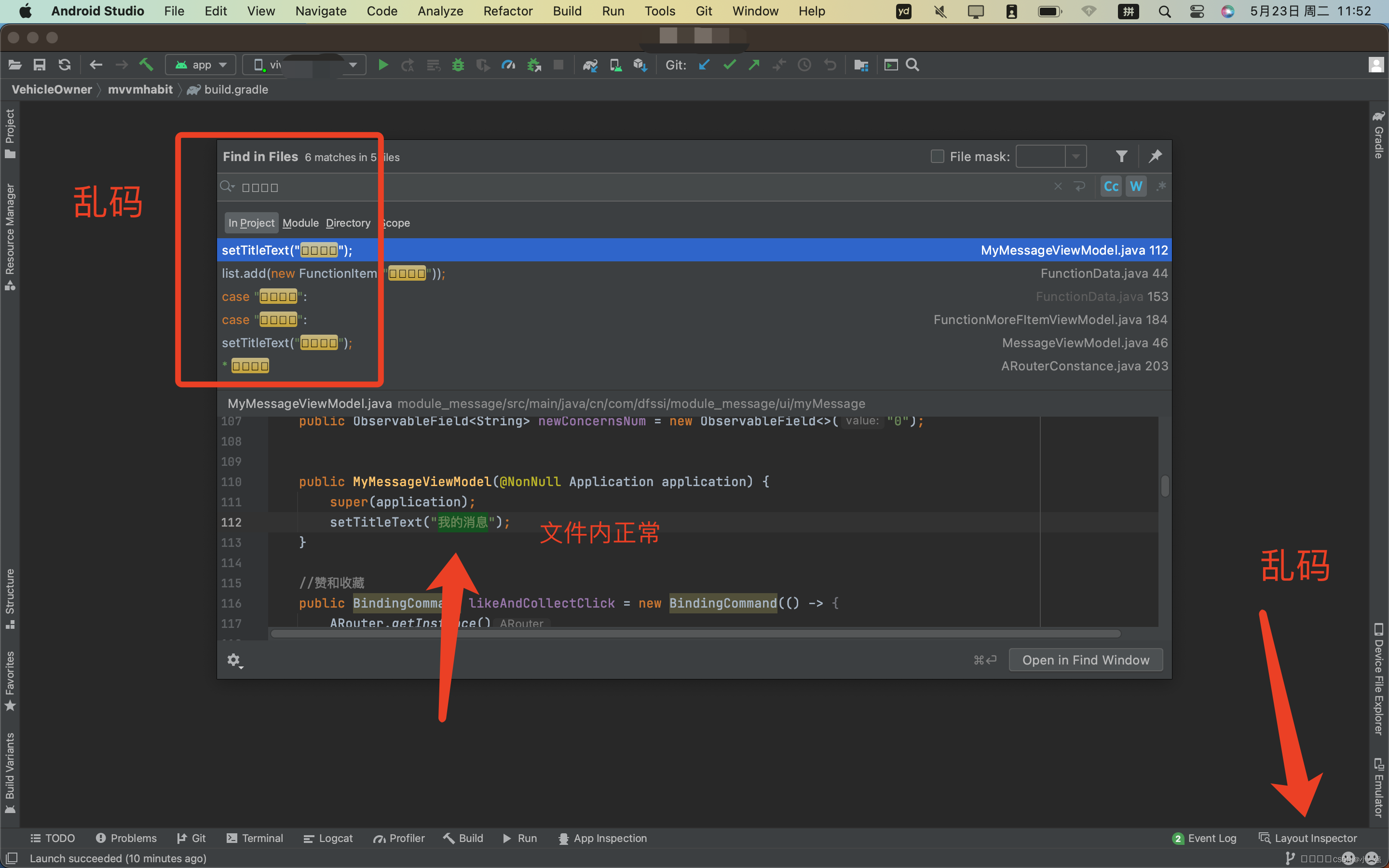The width and height of the screenshot is (1389, 868).
Task: Click Open in Find Window button
Action: click(1085, 660)
